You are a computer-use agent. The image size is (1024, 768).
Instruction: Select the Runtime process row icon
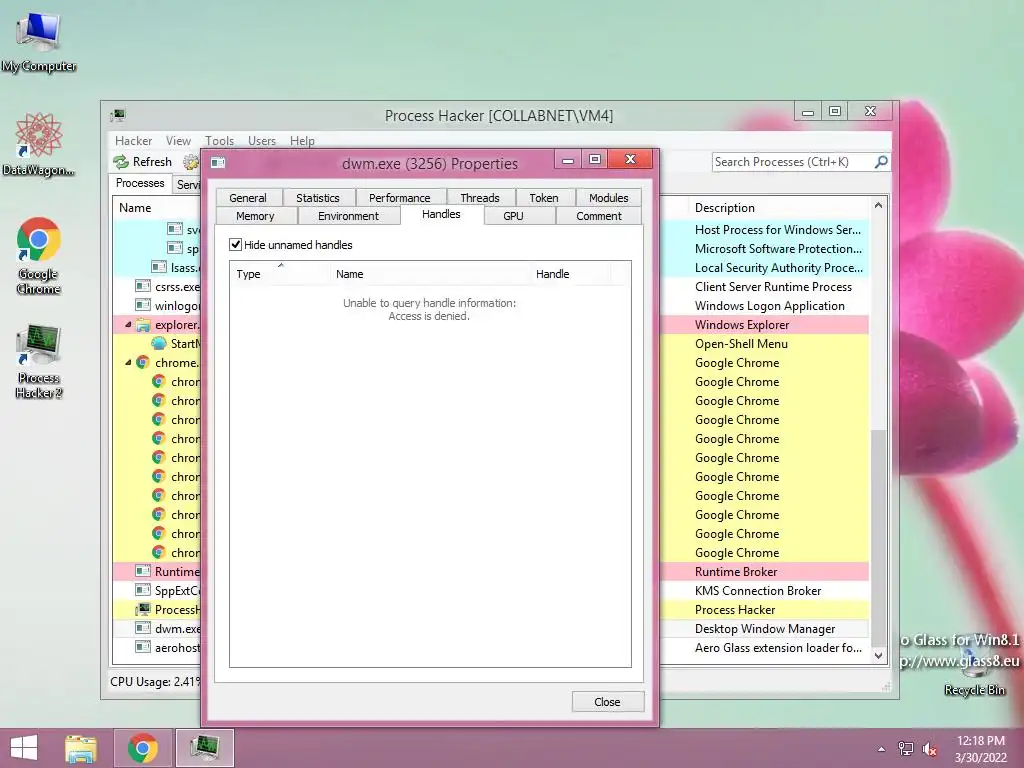click(x=143, y=571)
